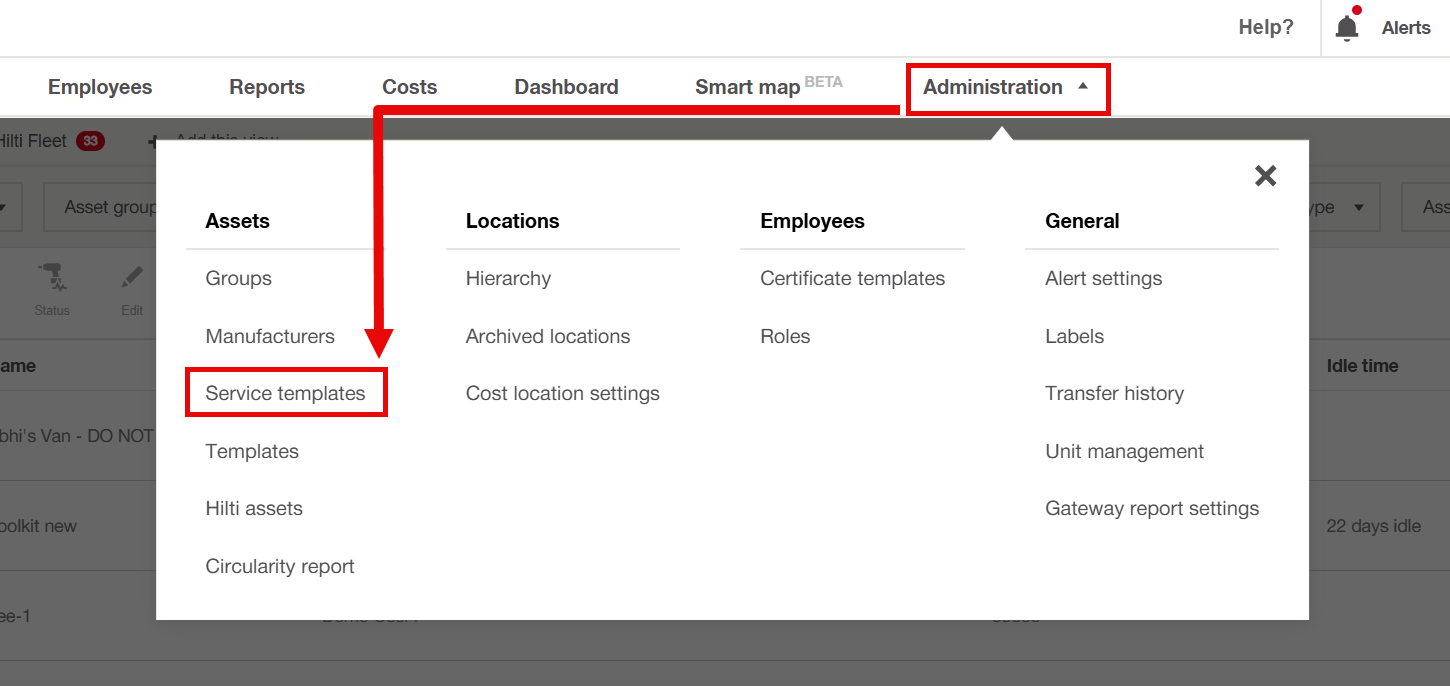1450x686 pixels.
Task: Click the Alerts bell icon
Action: point(1347,28)
